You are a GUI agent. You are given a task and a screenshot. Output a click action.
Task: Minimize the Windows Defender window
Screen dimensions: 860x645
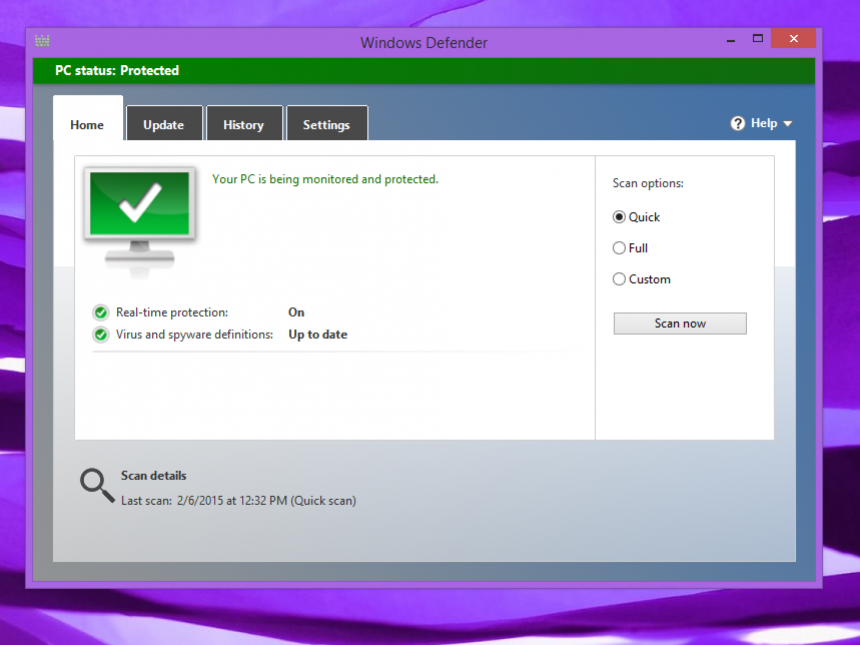731,39
